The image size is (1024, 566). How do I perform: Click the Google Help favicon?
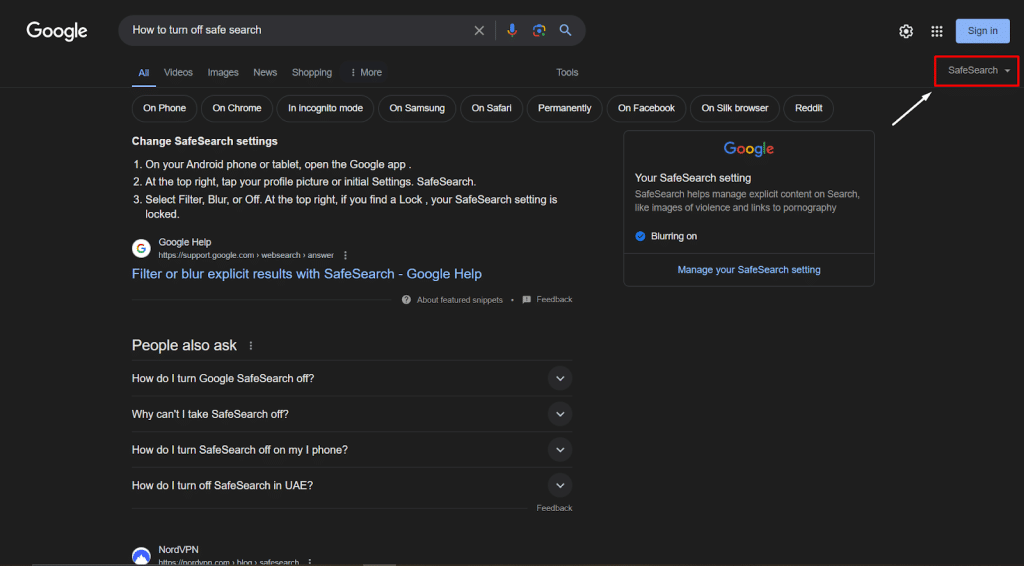pyautogui.click(x=141, y=248)
